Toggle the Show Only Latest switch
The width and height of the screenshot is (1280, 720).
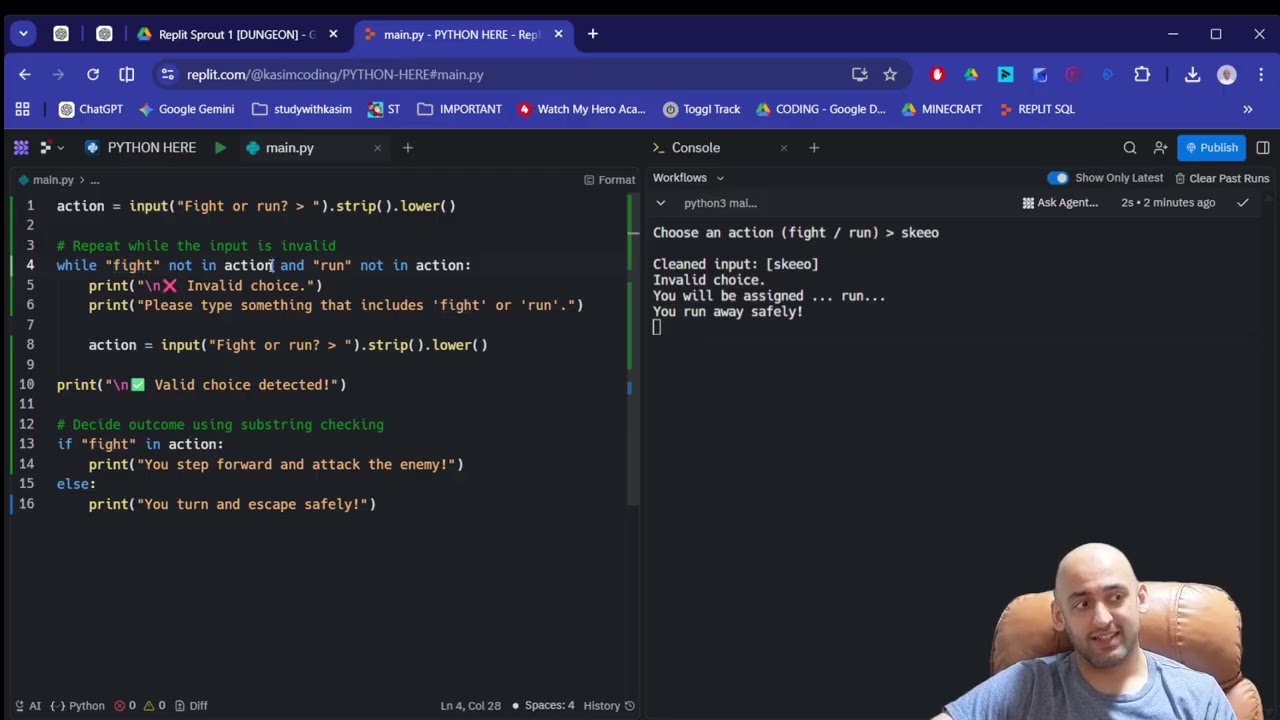pyautogui.click(x=1057, y=178)
